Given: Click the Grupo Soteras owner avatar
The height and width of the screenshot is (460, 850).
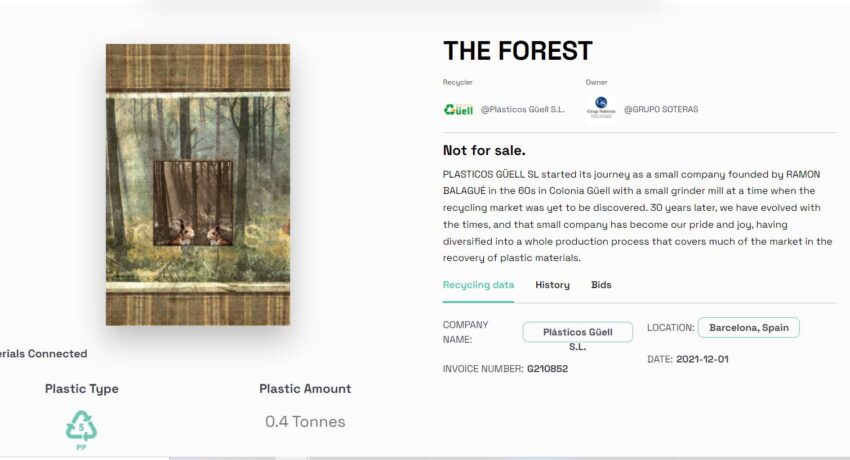Looking at the screenshot, I should click(601, 107).
